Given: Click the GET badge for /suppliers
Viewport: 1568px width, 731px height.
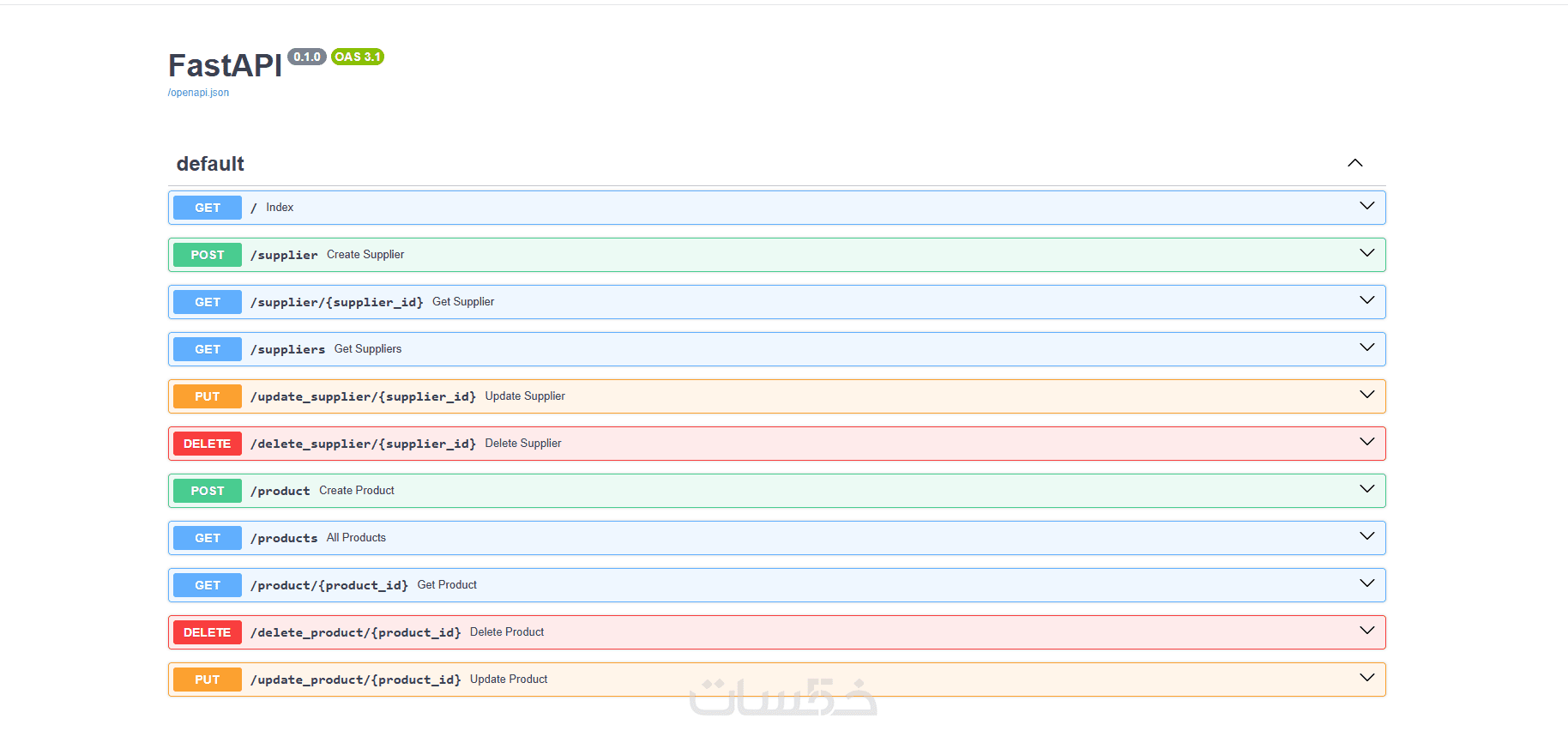Looking at the screenshot, I should pos(208,349).
